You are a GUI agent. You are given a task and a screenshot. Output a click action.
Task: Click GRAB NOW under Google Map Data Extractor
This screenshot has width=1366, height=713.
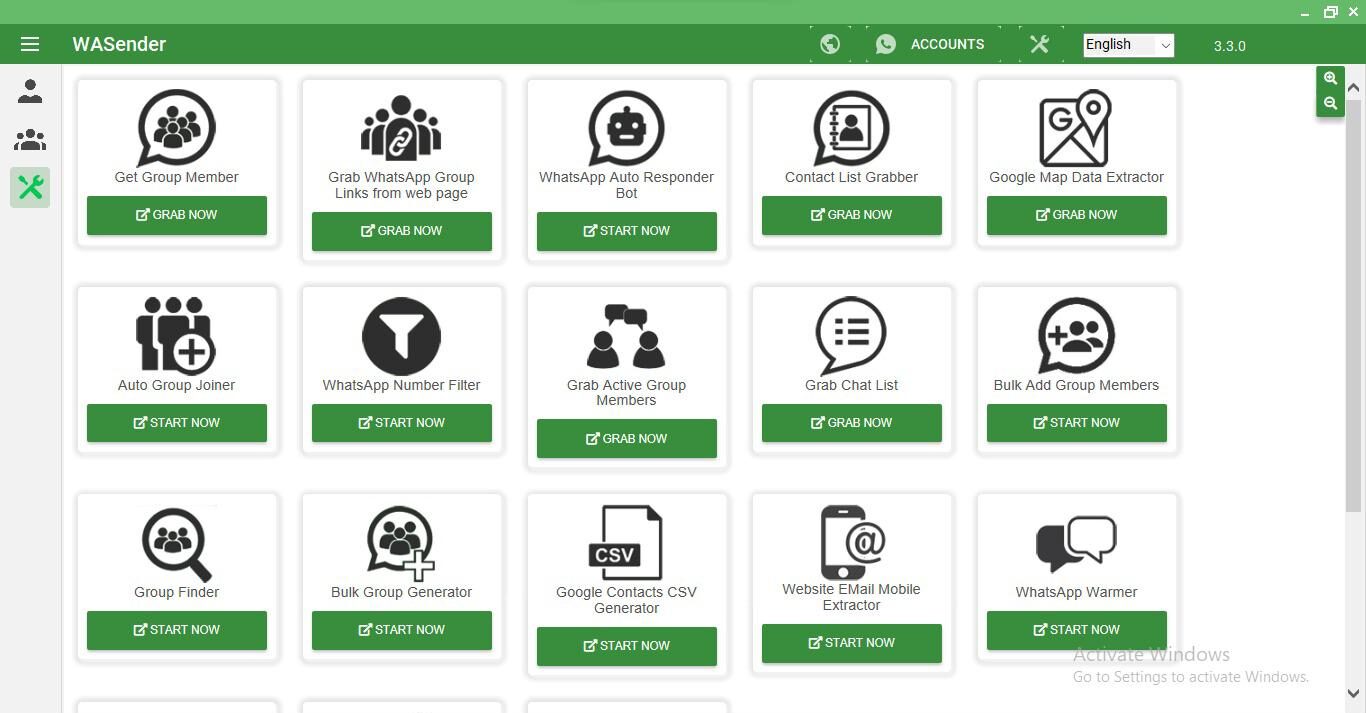tap(1076, 215)
